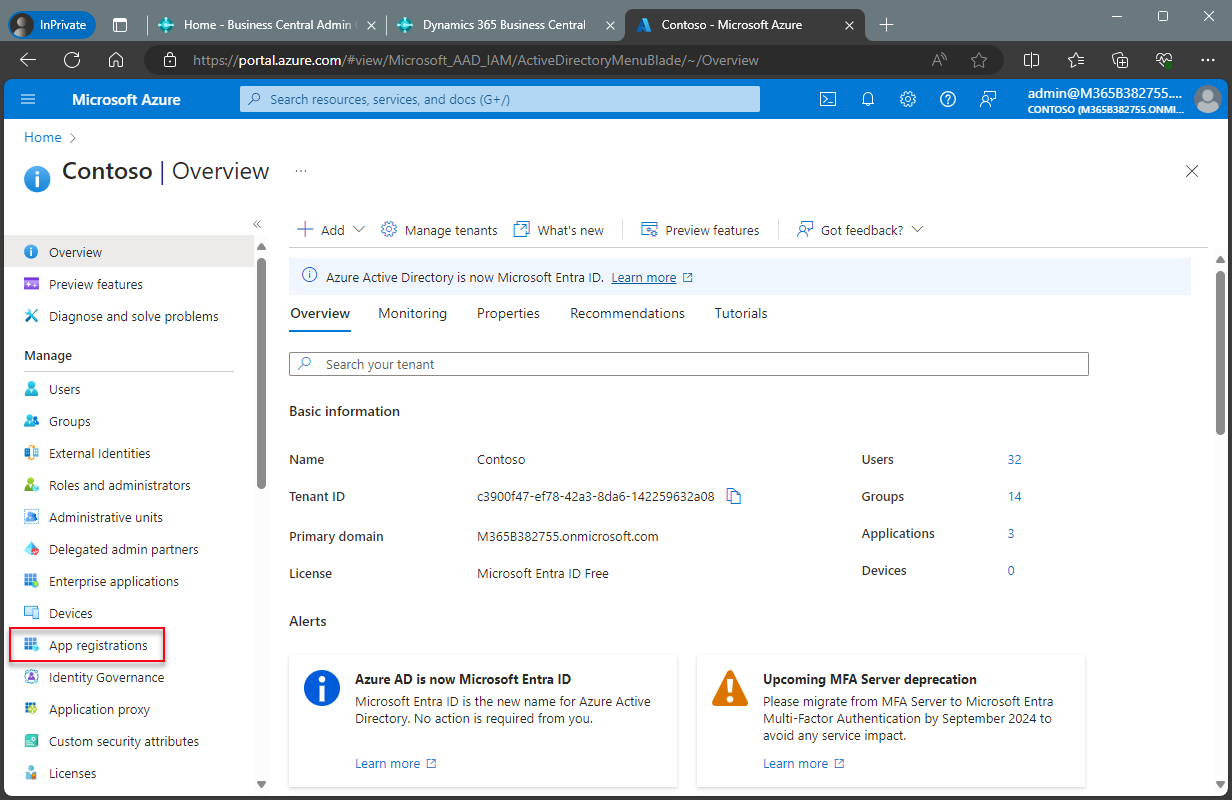Expand the Add dropdown menu
The width and height of the screenshot is (1232, 800).
click(358, 229)
